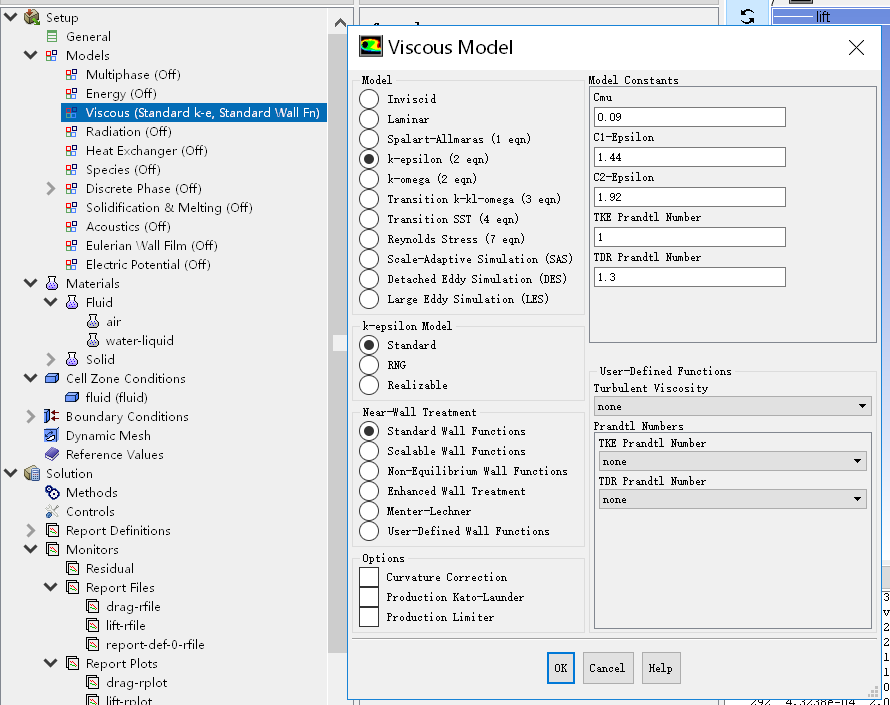This screenshot has width=890, height=705.
Task: Collapse the Materials tree node
Action: click(31, 283)
